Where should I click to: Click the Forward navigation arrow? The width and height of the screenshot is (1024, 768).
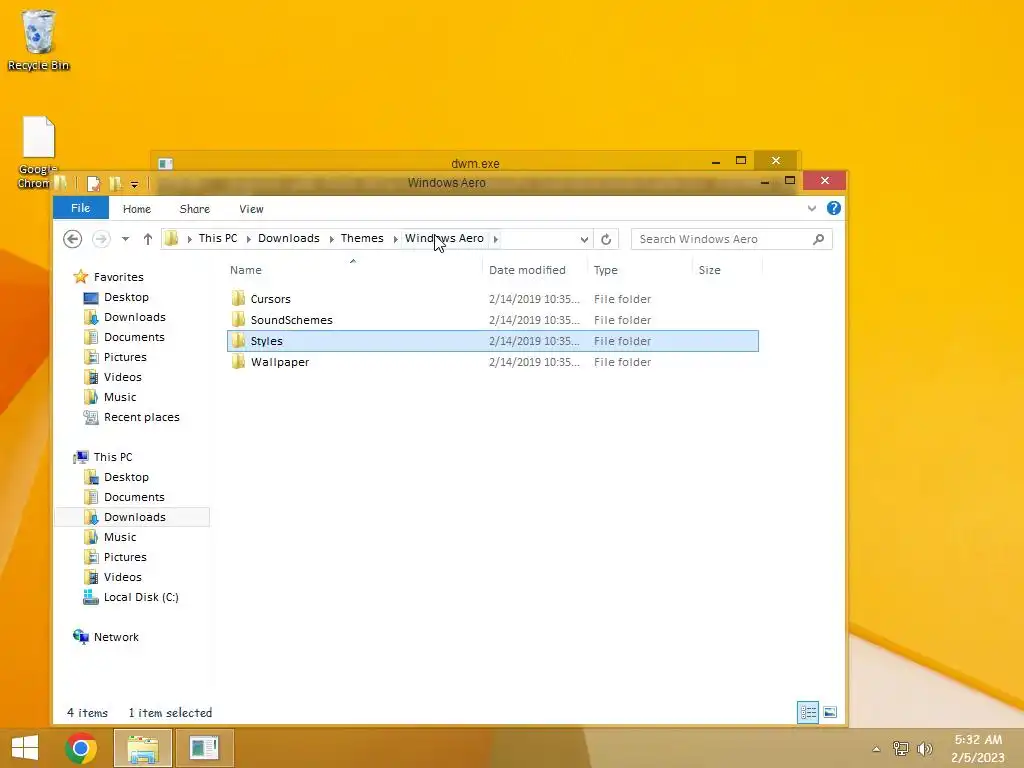click(x=101, y=239)
